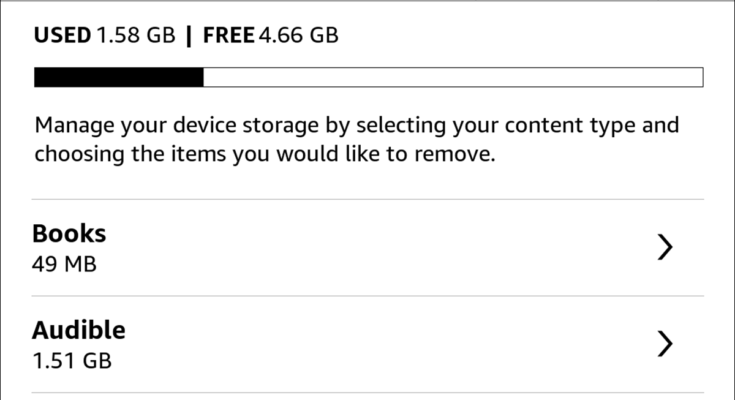This screenshot has height=400, width=735.
Task: Click the 'choosing the items' description line
Action: [264, 156]
